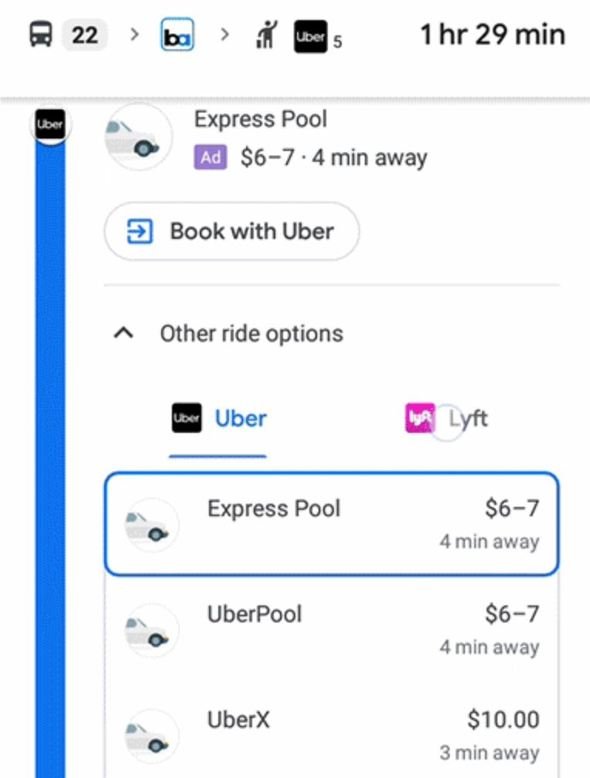The width and height of the screenshot is (590, 778).
Task: Select the UberPool ride option
Action: pos(331,629)
